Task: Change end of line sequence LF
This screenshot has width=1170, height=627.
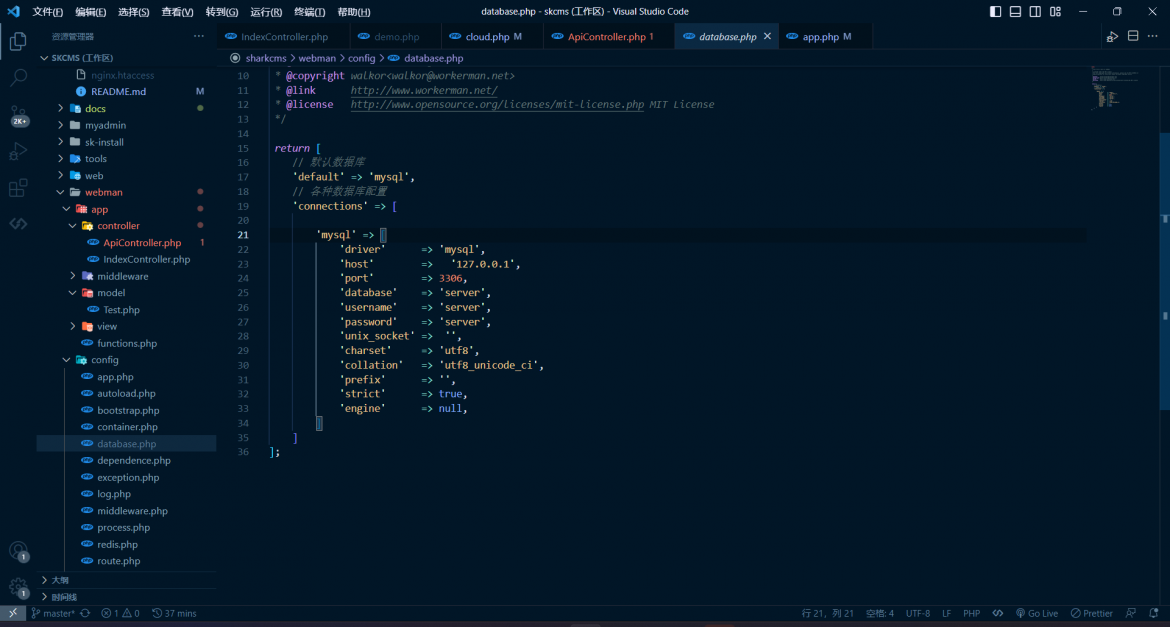Action: pos(946,614)
